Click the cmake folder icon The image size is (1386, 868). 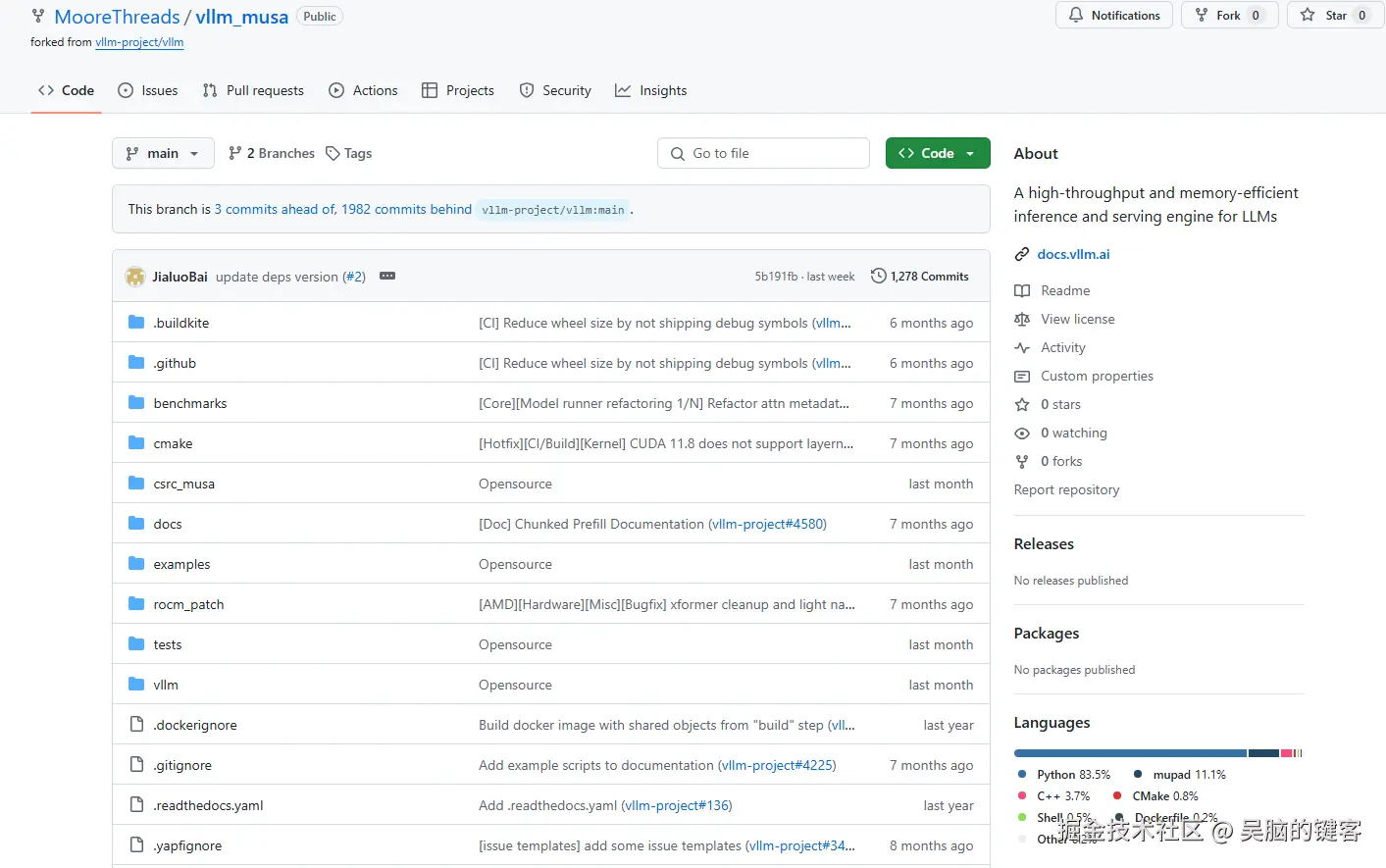[x=136, y=443]
